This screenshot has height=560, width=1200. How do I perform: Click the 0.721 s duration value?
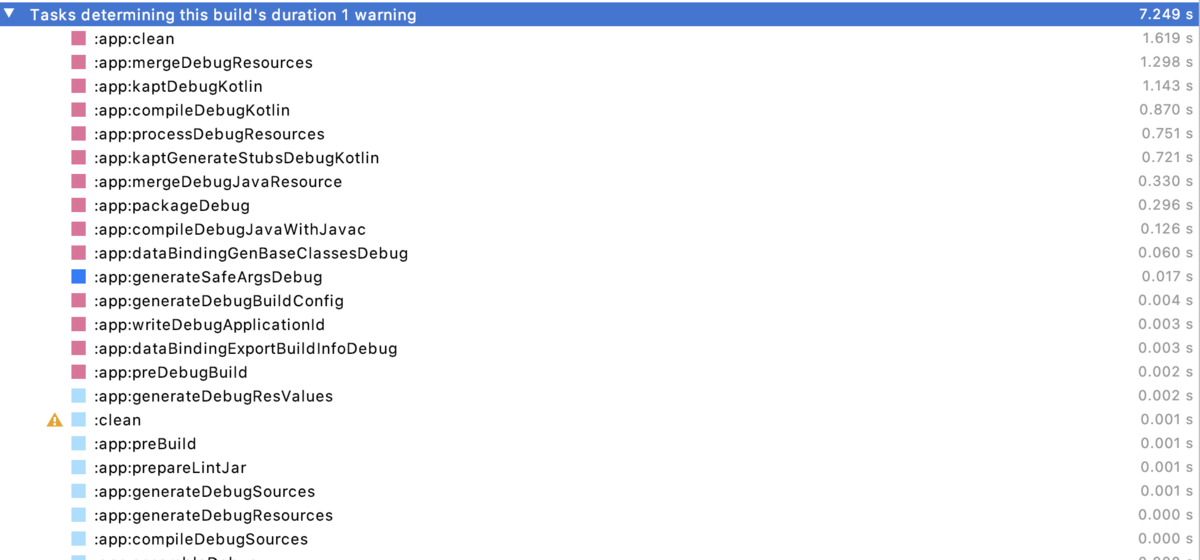tap(1166, 158)
